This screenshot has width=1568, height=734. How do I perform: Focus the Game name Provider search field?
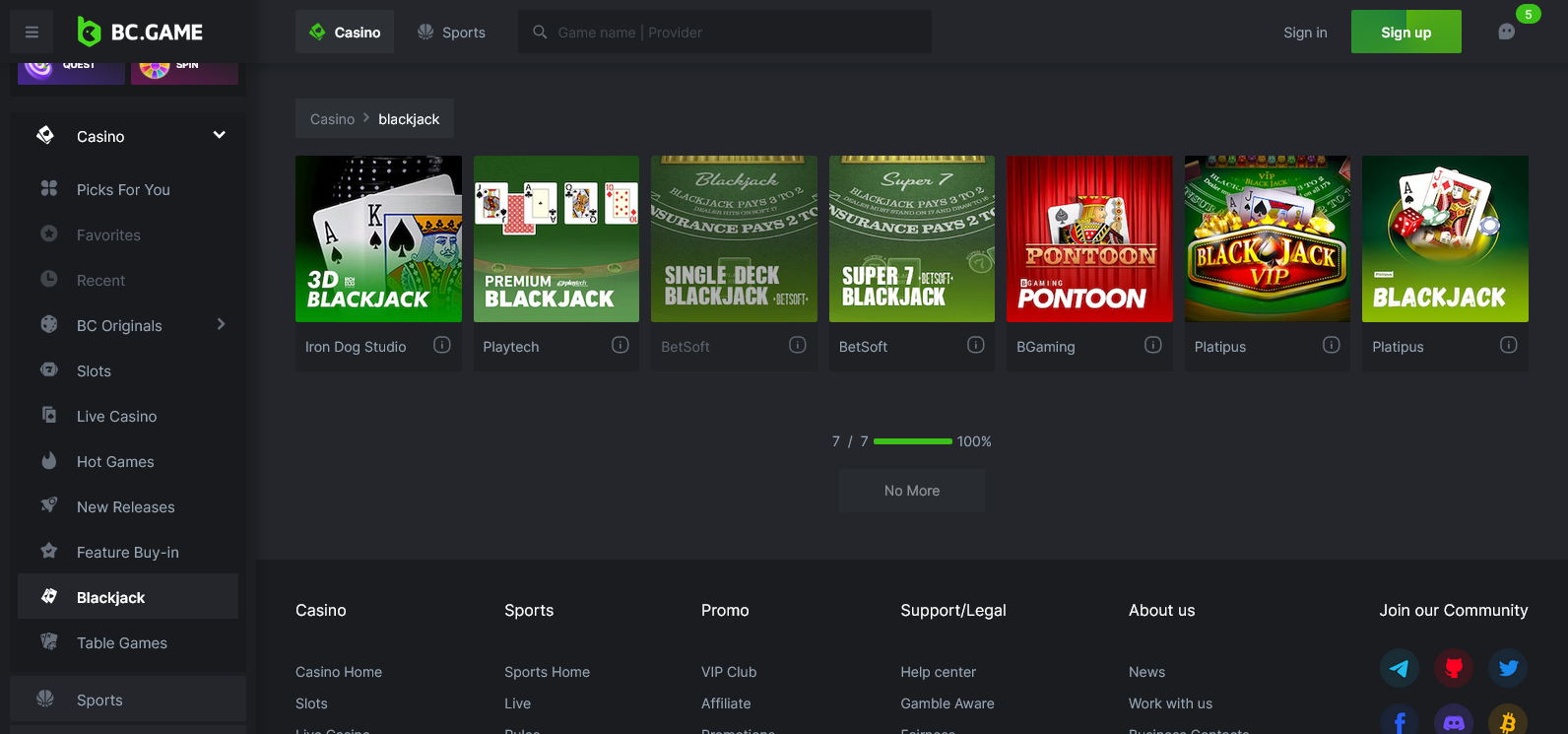(x=725, y=32)
